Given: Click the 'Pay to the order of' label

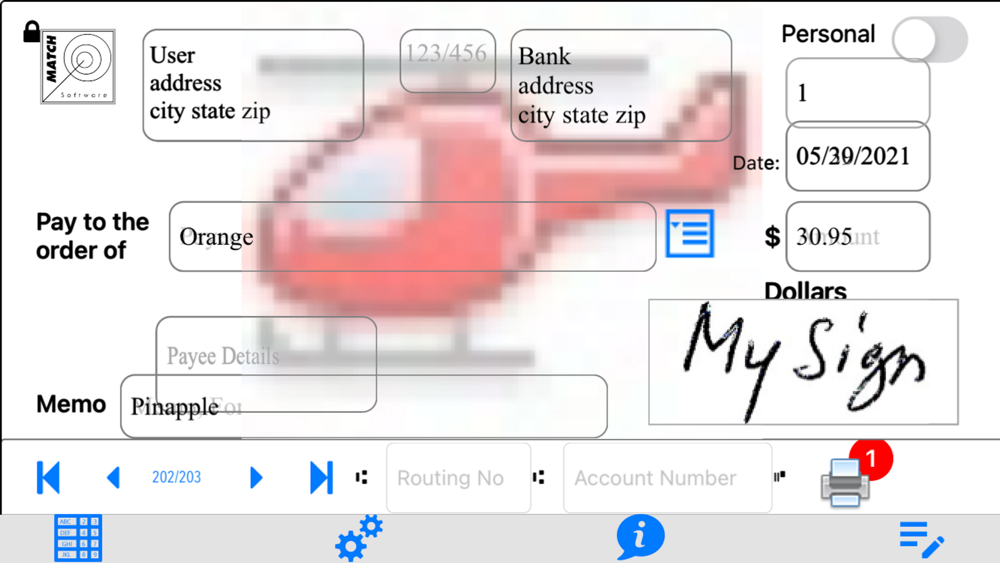Looking at the screenshot, I should point(92,236).
